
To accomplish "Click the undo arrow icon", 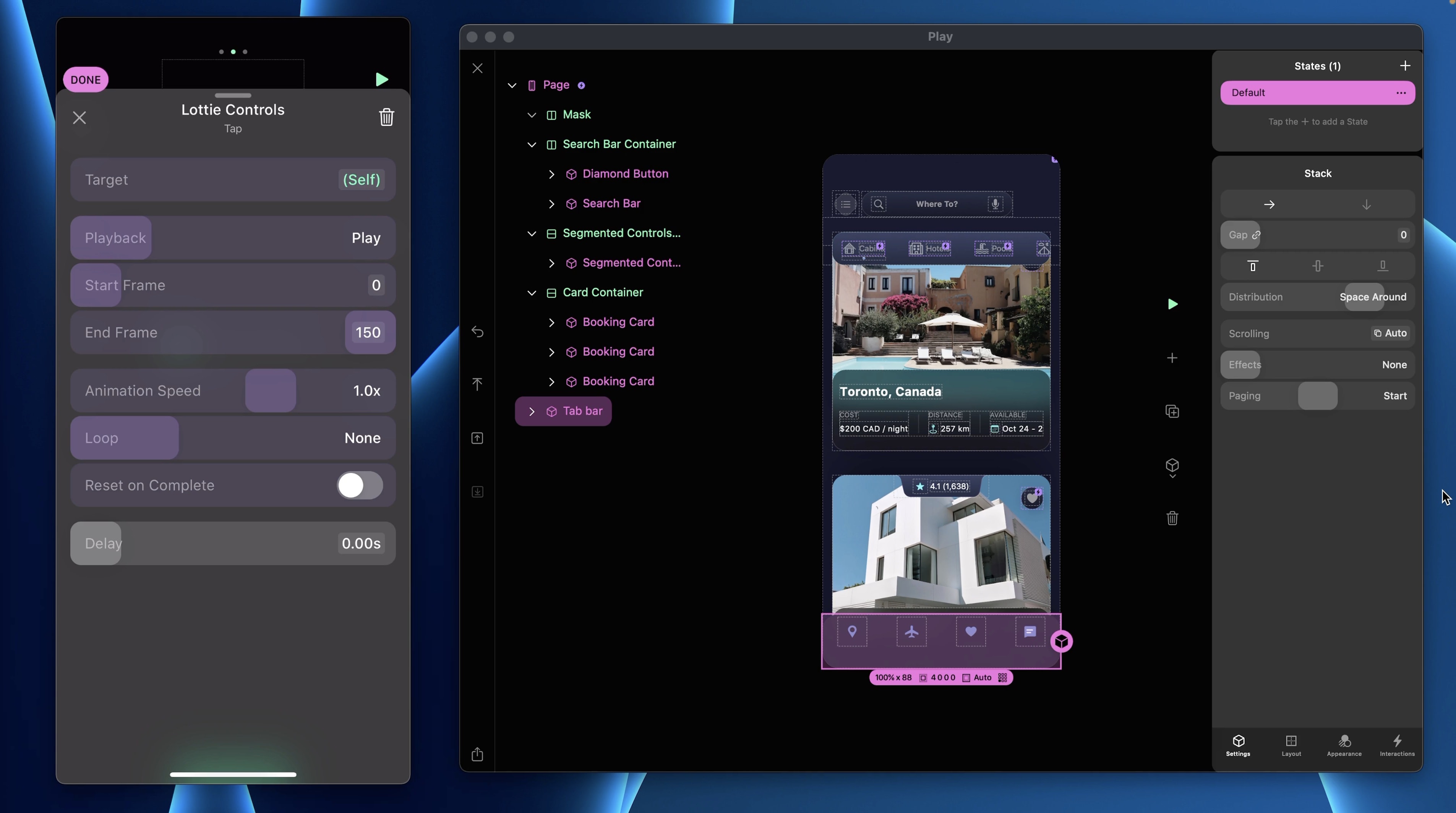I will coord(478,332).
